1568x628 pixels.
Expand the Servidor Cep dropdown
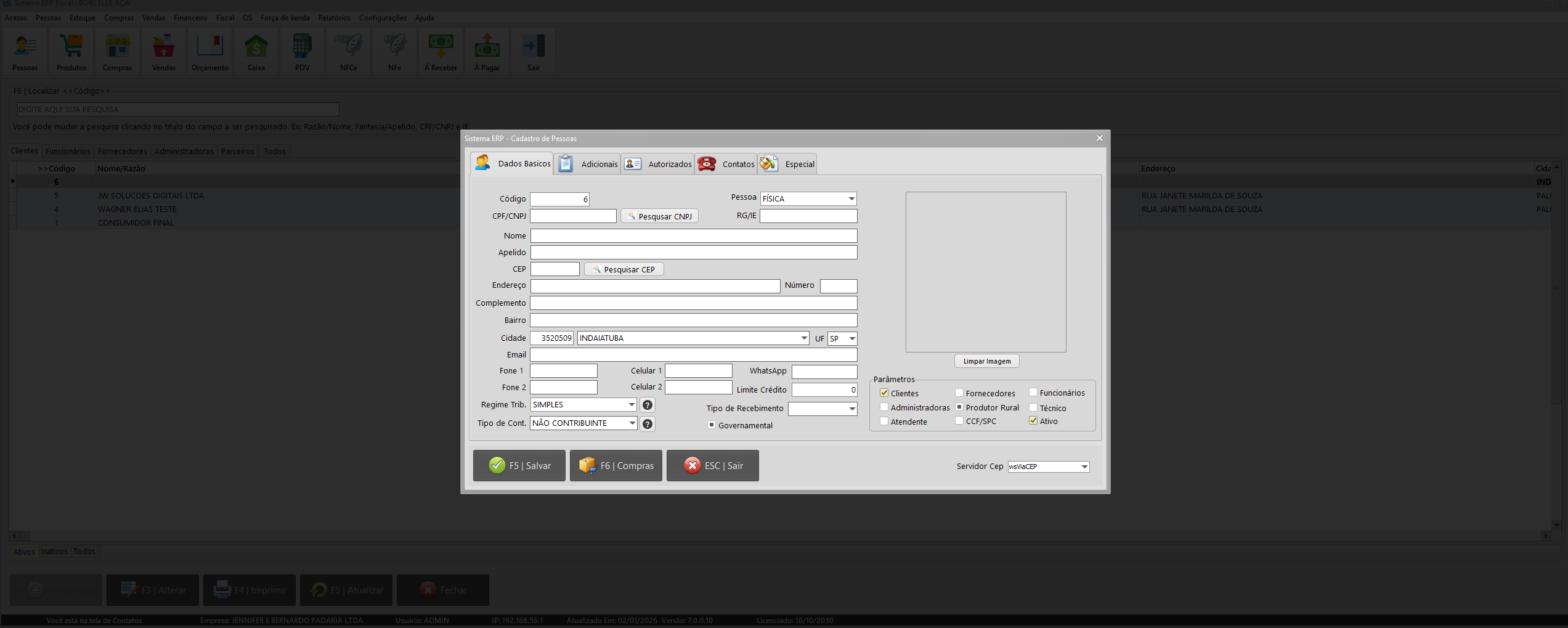tap(1084, 467)
